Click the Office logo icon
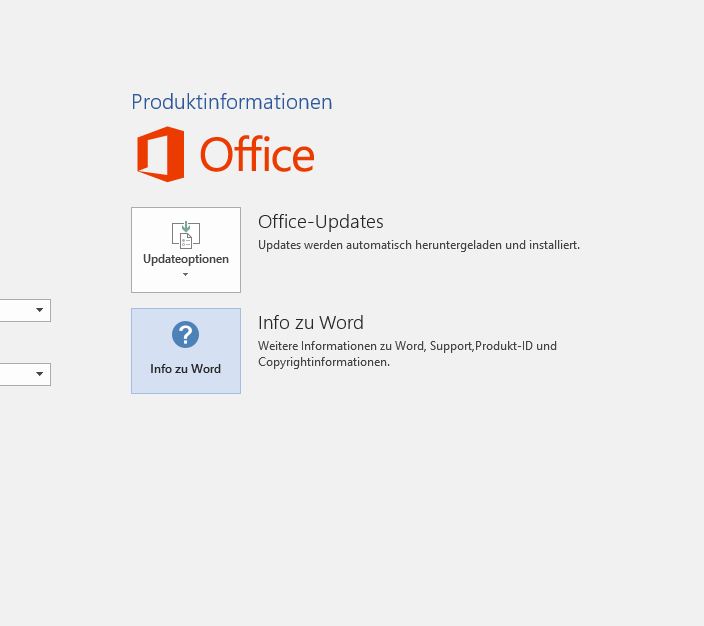The height and width of the screenshot is (626, 704). (x=160, y=154)
